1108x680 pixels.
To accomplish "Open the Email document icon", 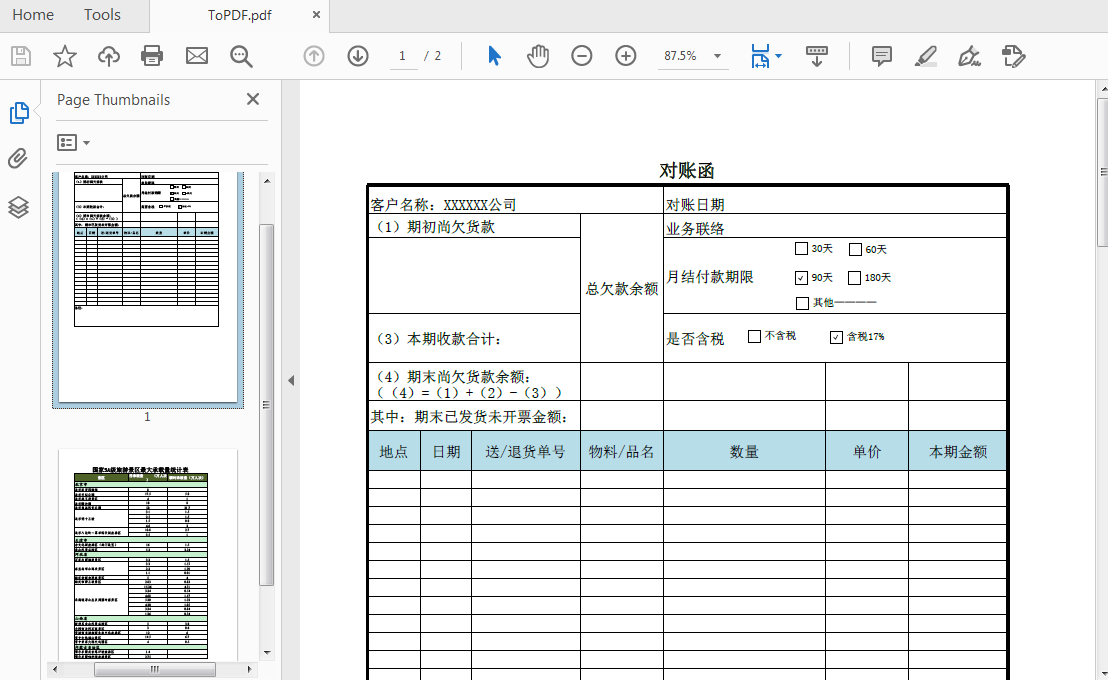I will coord(196,56).
